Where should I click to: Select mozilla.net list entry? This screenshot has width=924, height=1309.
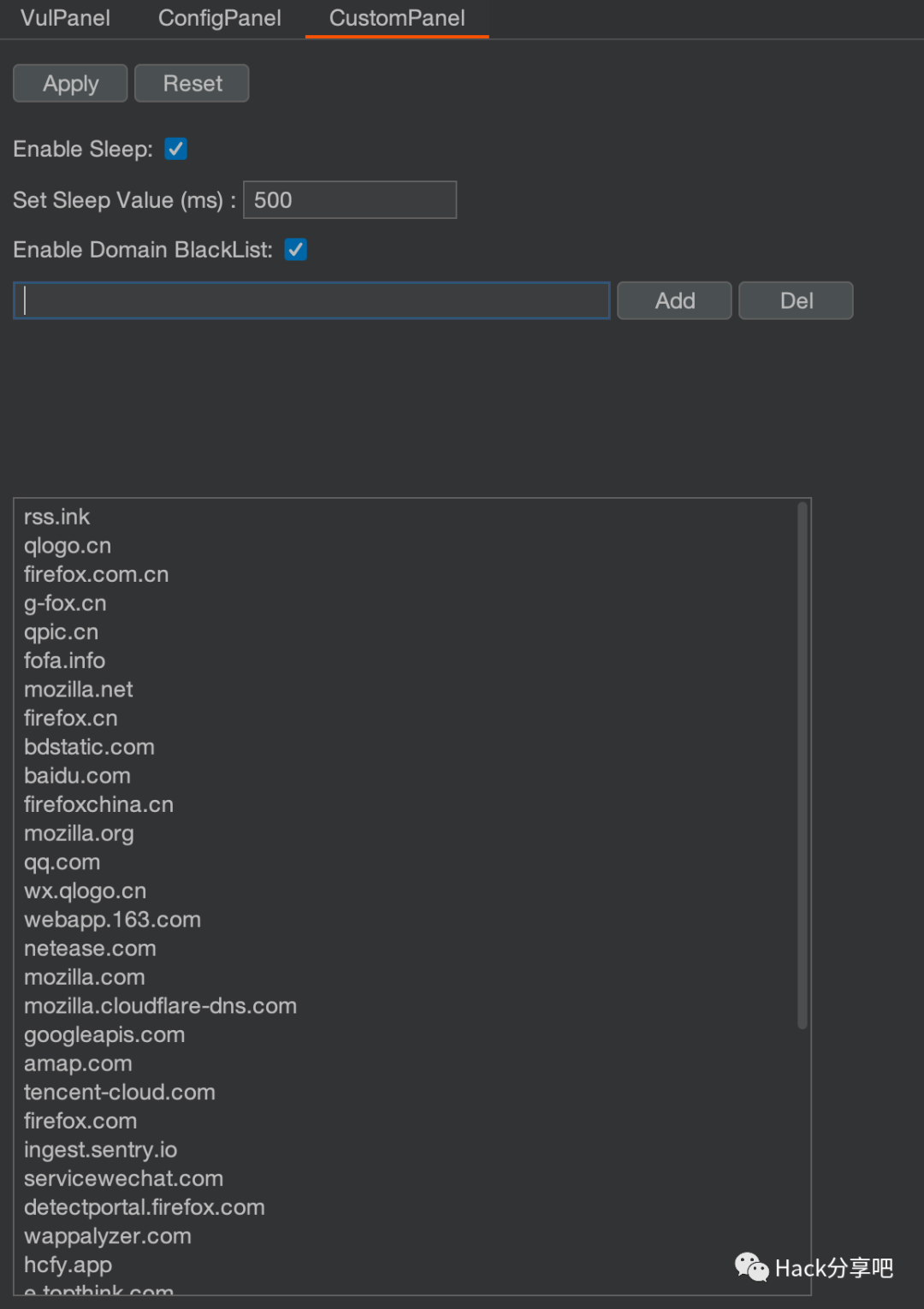[78, 690]
